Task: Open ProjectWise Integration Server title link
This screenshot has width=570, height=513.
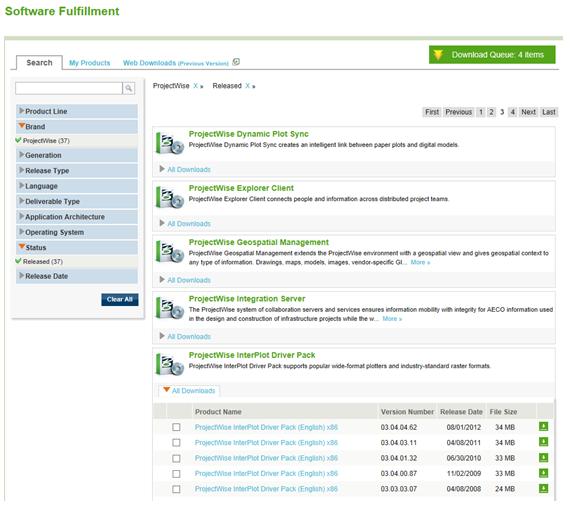Action: pos(247,298)
